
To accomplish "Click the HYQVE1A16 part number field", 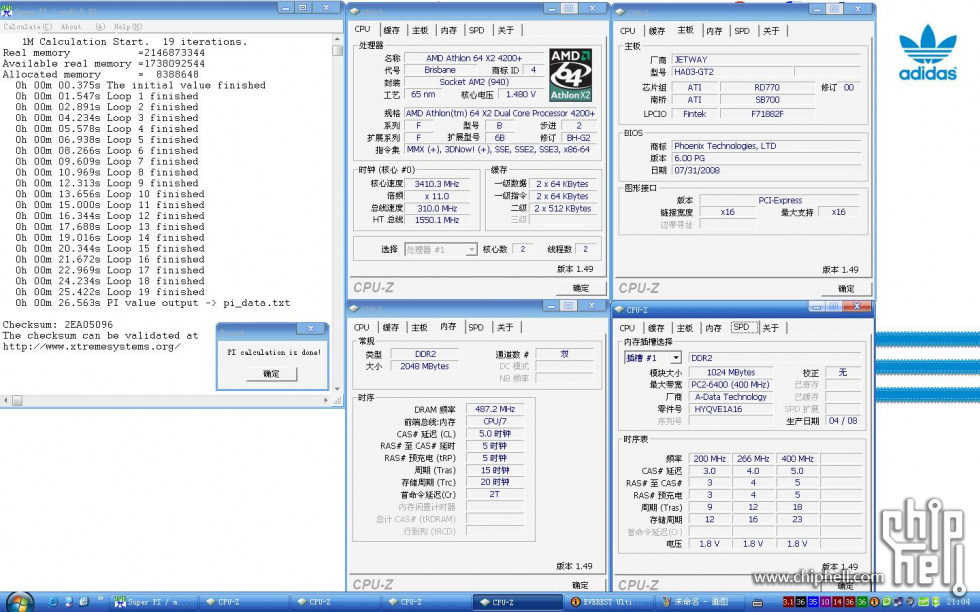I will tap(730, 409).
